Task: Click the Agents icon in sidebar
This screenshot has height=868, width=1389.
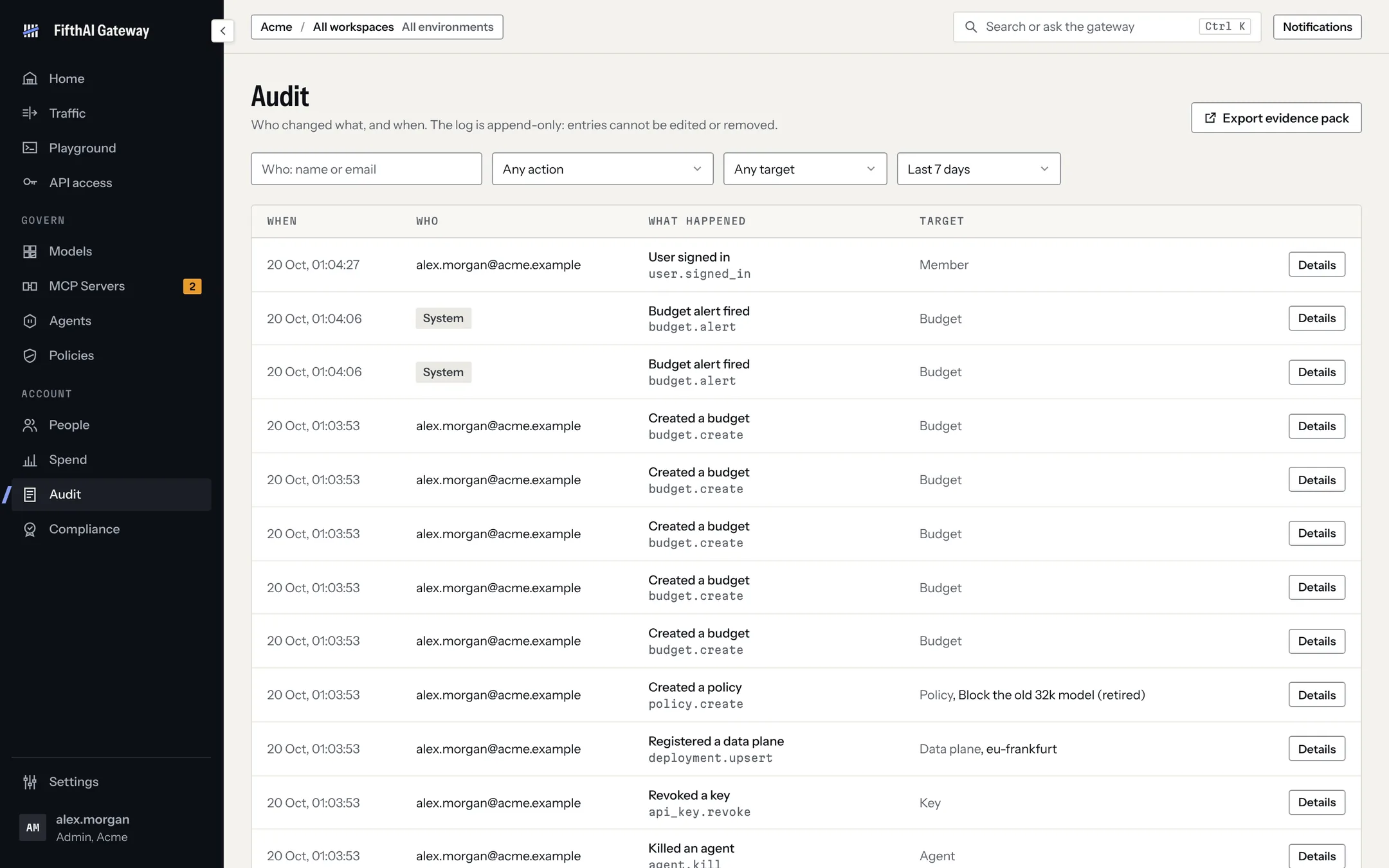Action: point(30,321)
